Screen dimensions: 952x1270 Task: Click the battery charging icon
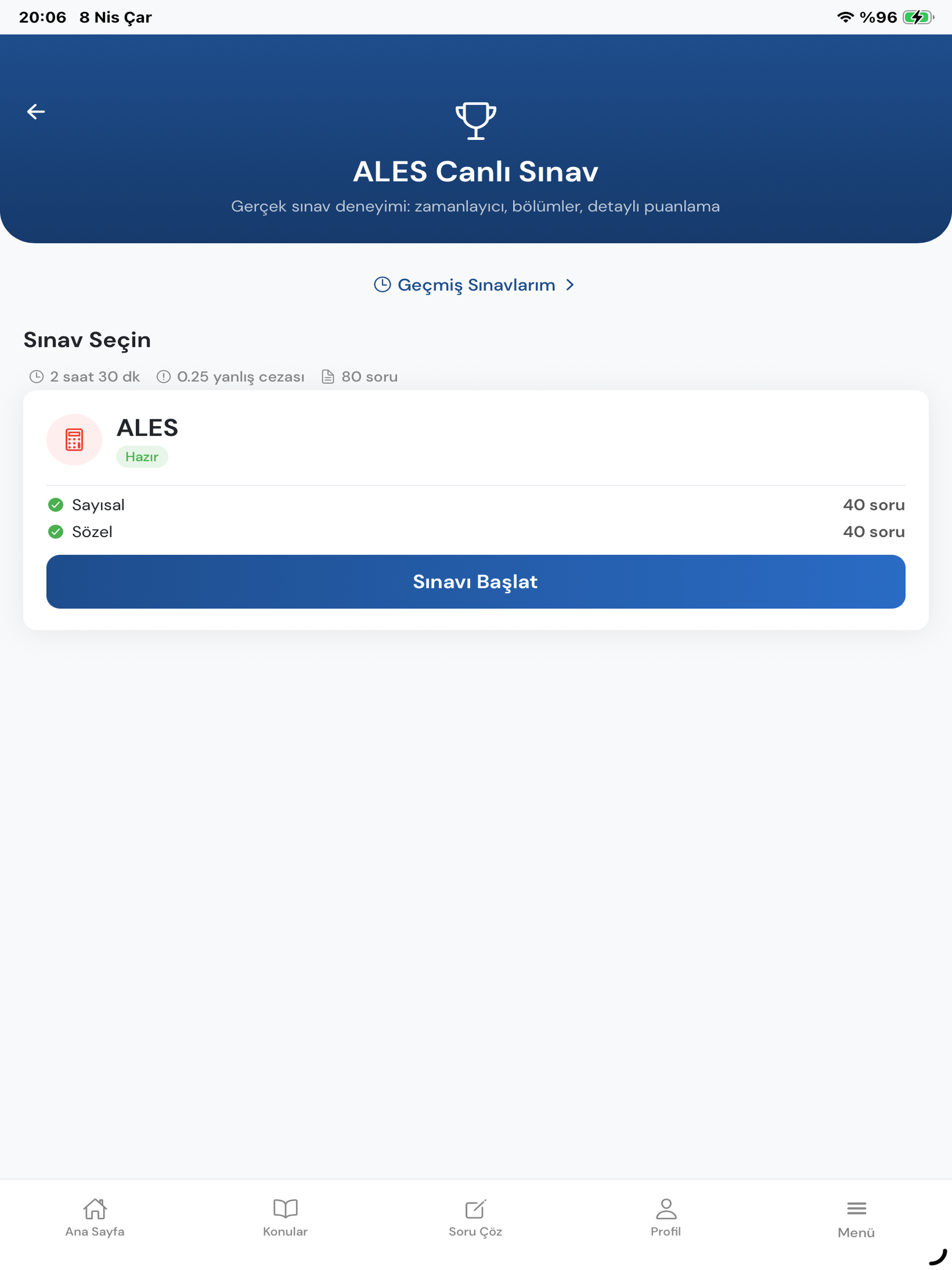pyautogui.click(x=917, y=17)
